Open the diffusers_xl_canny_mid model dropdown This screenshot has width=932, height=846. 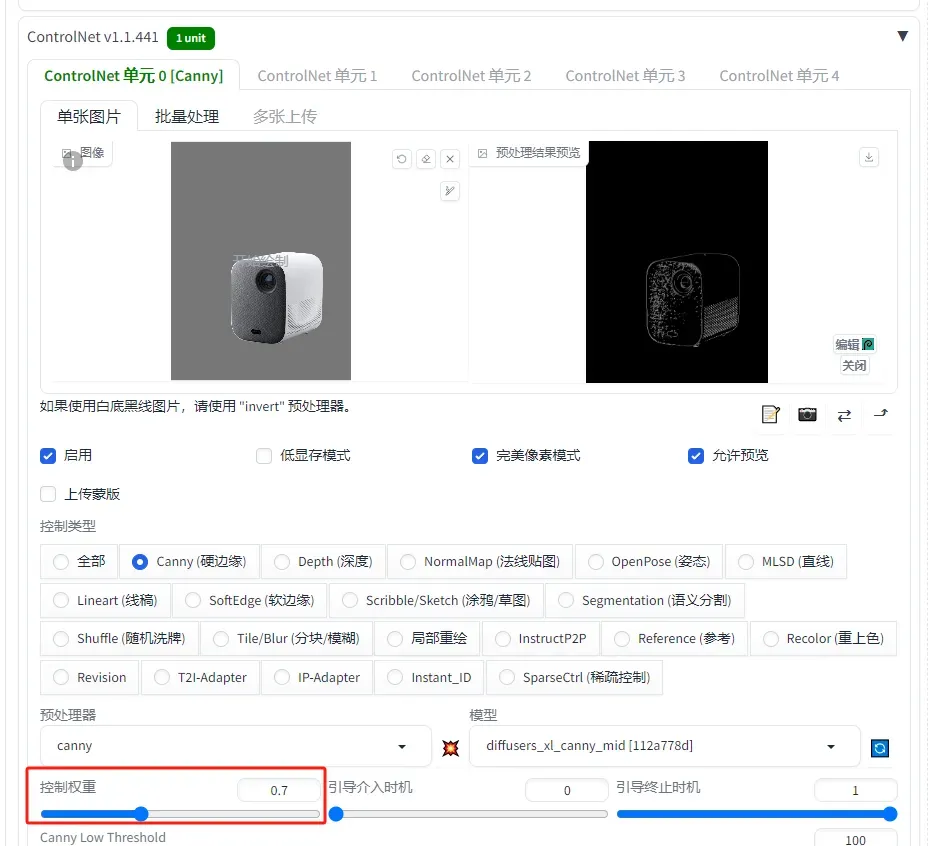click(x=665, y=746)
